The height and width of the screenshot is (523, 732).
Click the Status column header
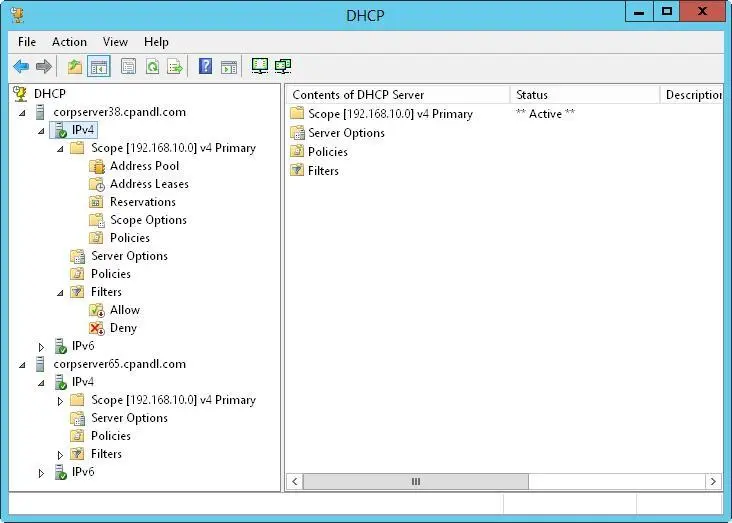(584, 95)
